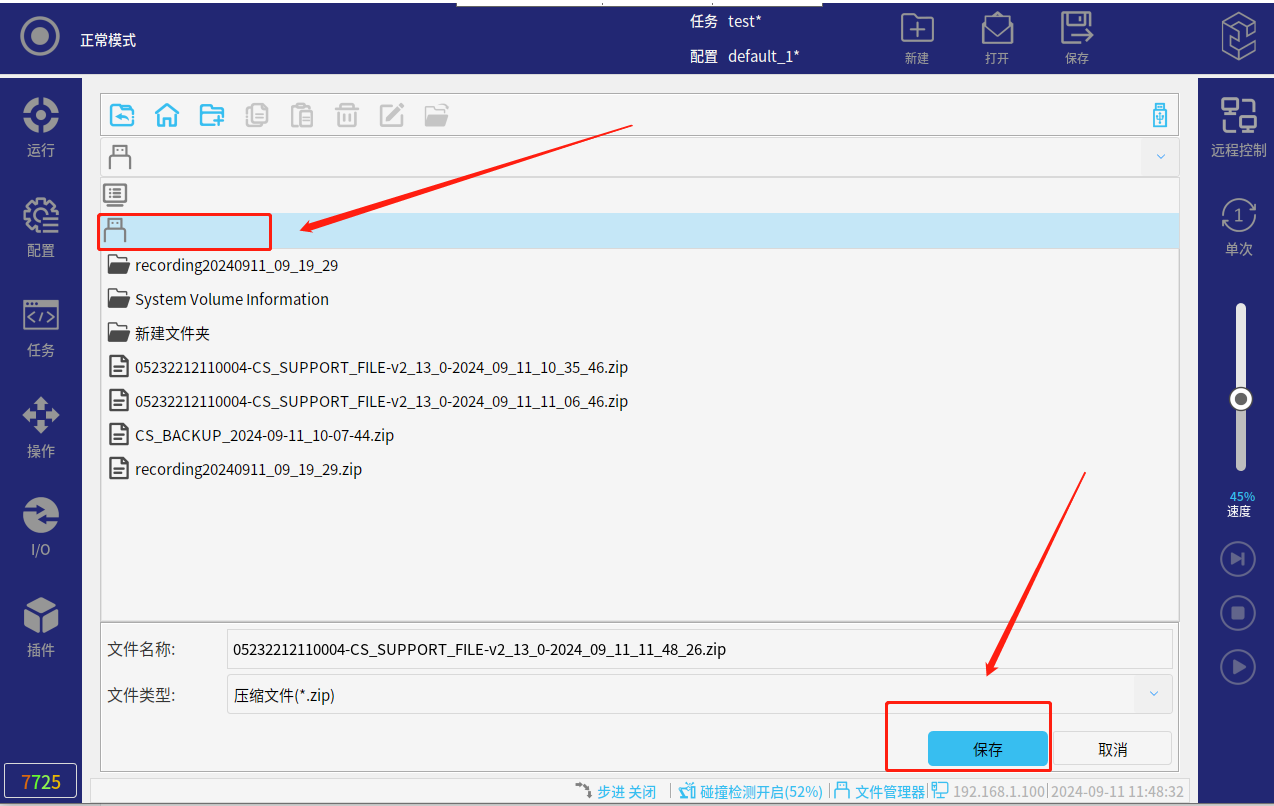This screenshot has width=1274, height=806.
Task: Open the Remote Control panel (远程控制)
Action: (x=1238, y=127)
